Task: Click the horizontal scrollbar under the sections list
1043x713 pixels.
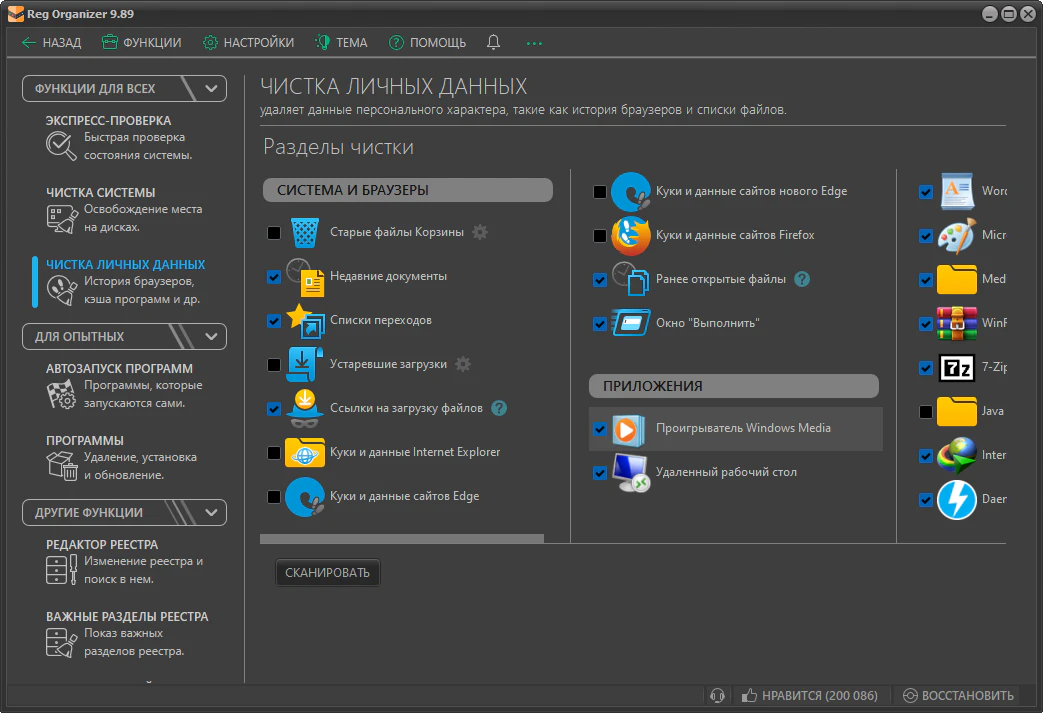Action: (x=402, y=538)
